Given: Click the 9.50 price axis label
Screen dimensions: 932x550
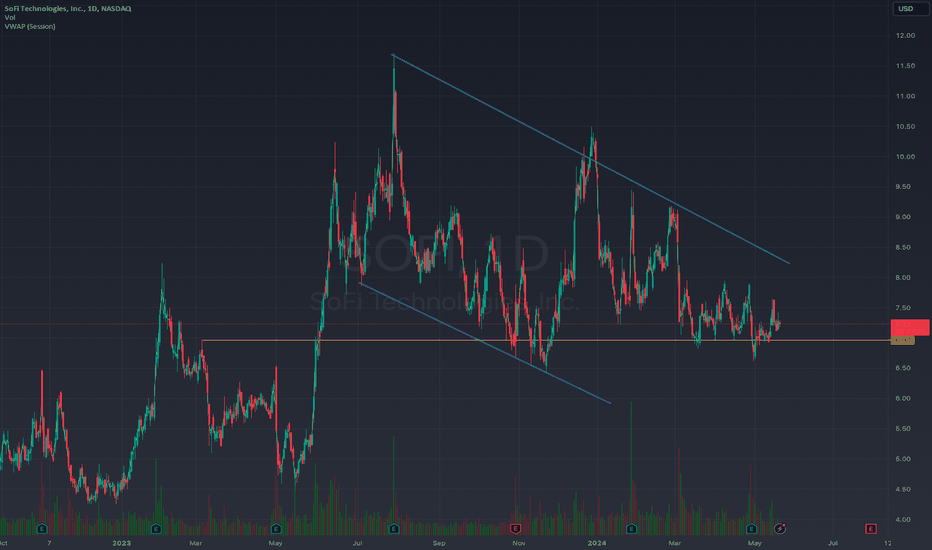Looking at the screenshot, I should (905, 187).
